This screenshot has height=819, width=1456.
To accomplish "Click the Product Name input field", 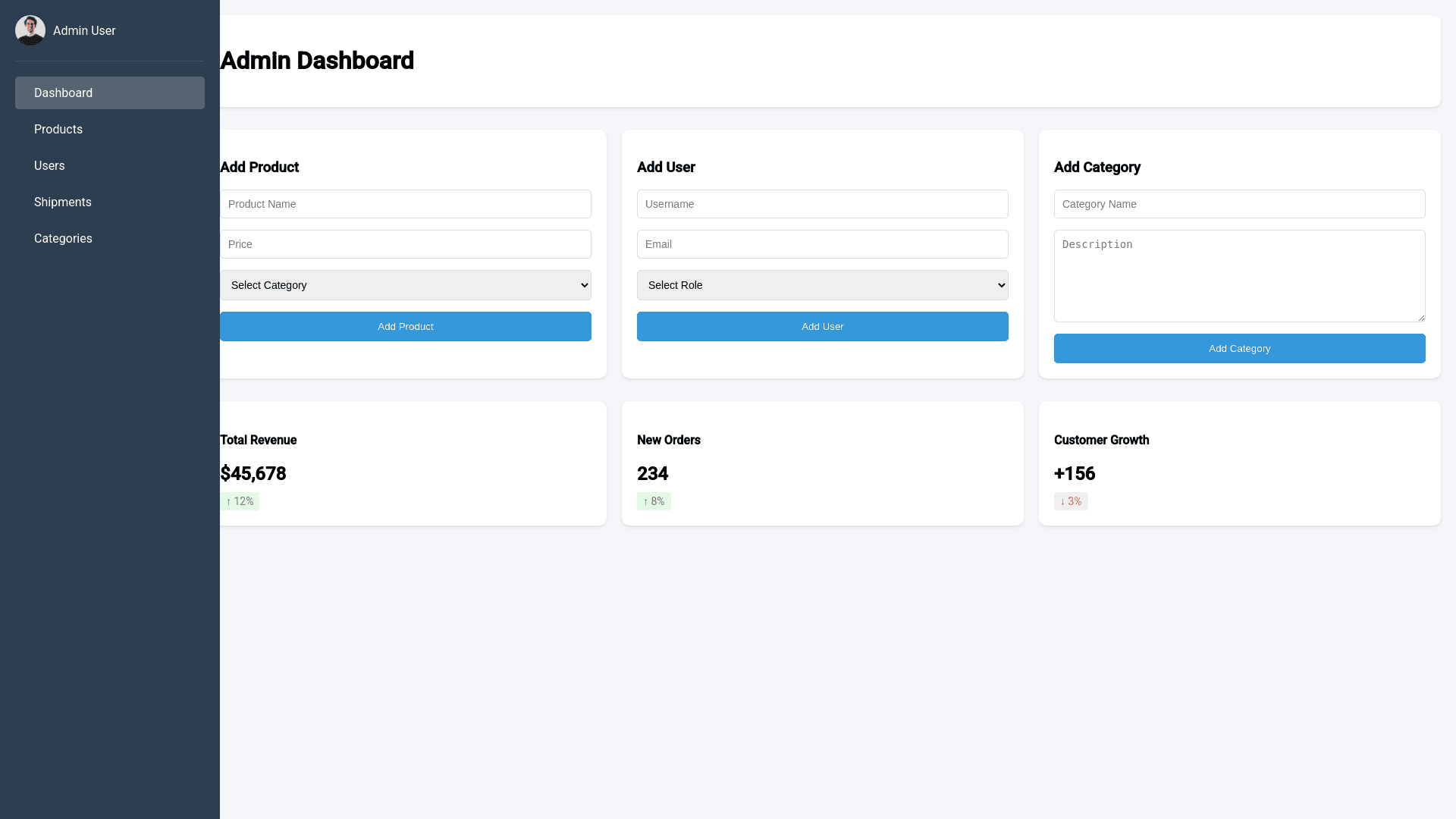I will tap(406, 204).
